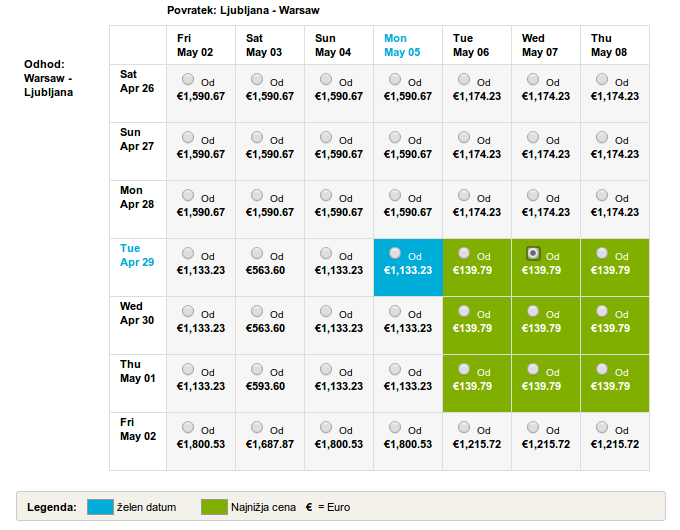The image size is (680, 530).
Task: Pick Mon Apr 28 departure with Sun May 04 return
Action: 326,195
